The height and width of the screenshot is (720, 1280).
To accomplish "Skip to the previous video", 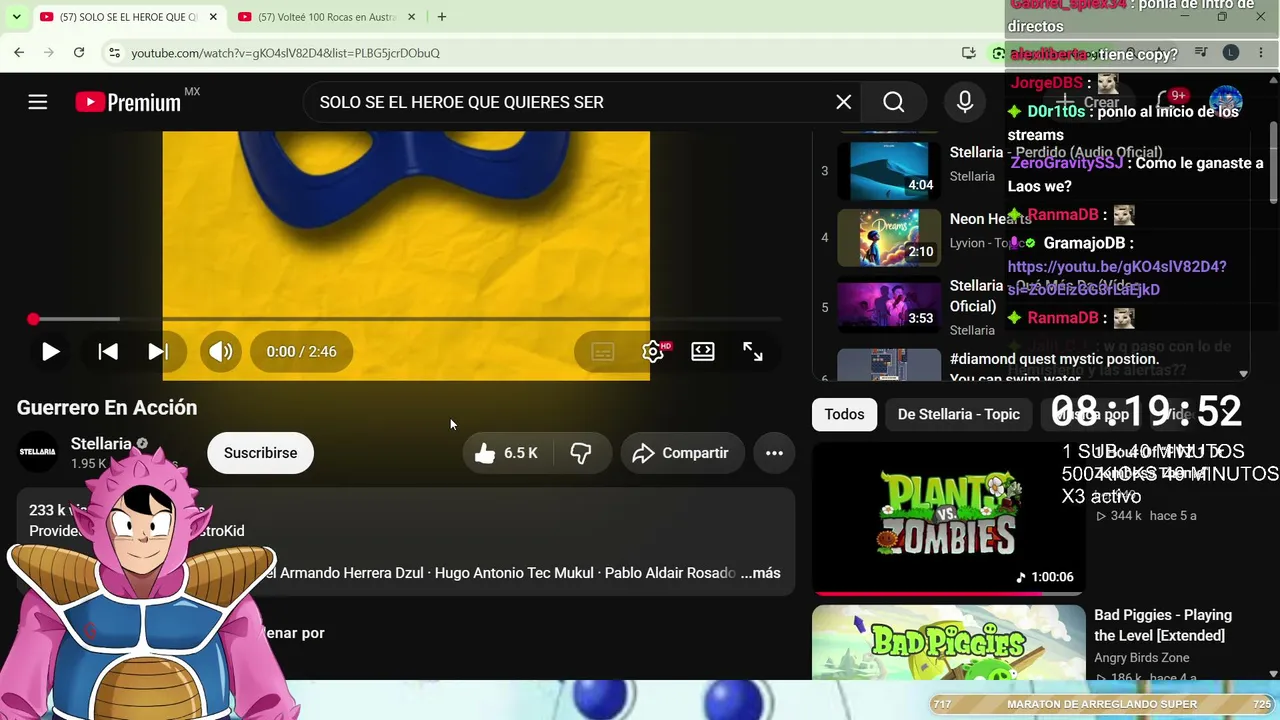I will tap(108, 351).
